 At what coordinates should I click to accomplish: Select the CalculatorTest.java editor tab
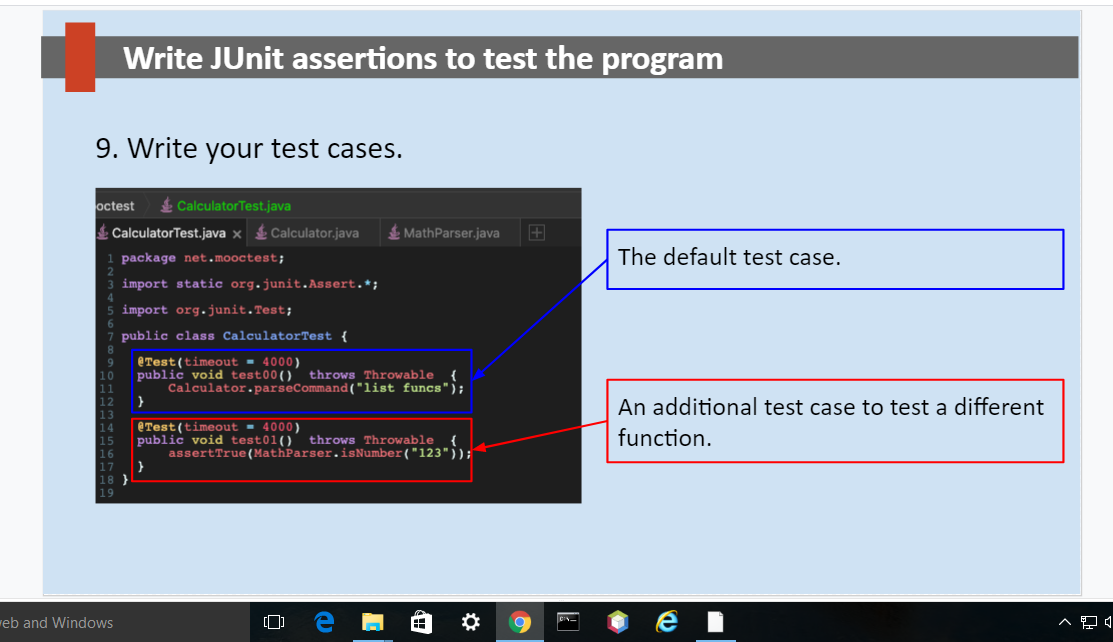point(165,232)
